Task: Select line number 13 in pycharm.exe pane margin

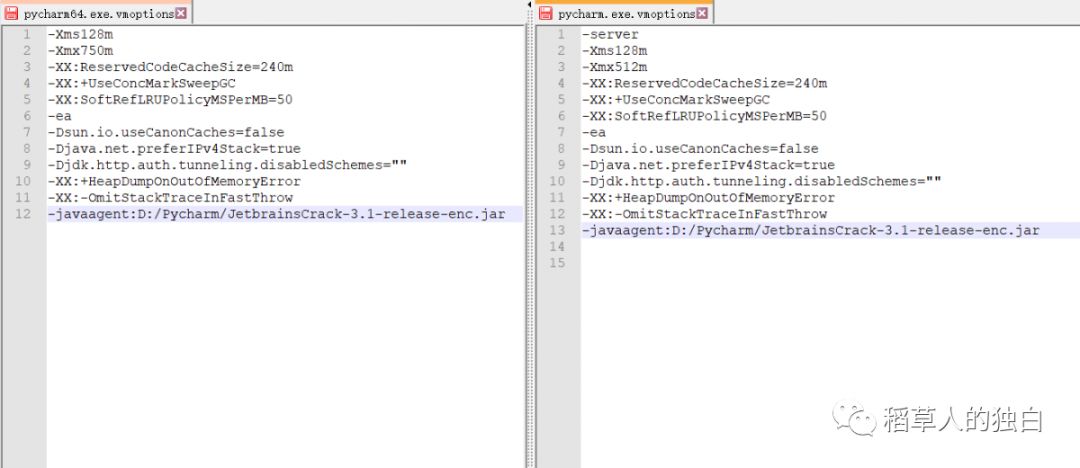Action: 557,231
